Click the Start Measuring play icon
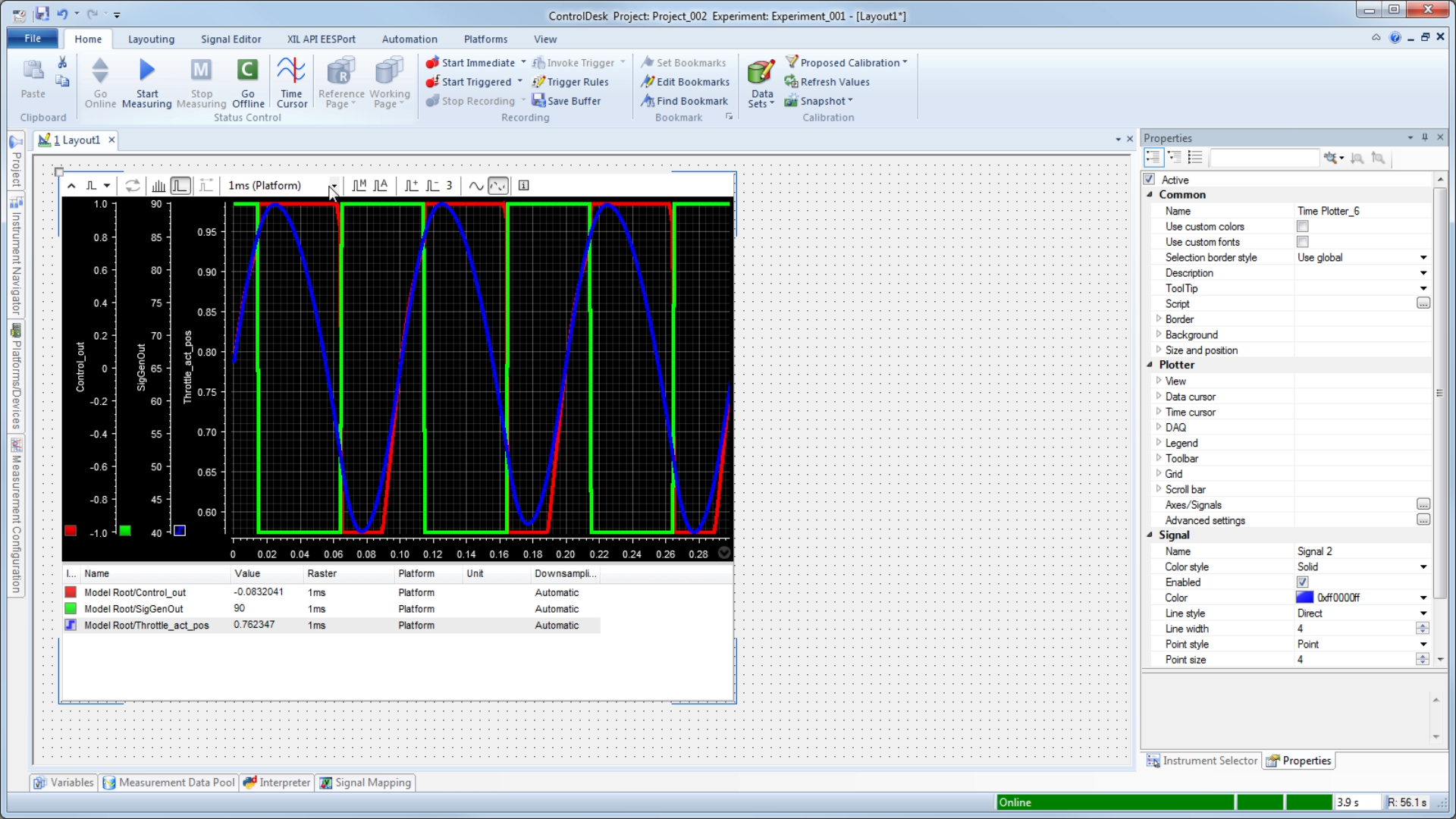The height and width of the screenshot is (819, 1456). (x=147, y=71)
